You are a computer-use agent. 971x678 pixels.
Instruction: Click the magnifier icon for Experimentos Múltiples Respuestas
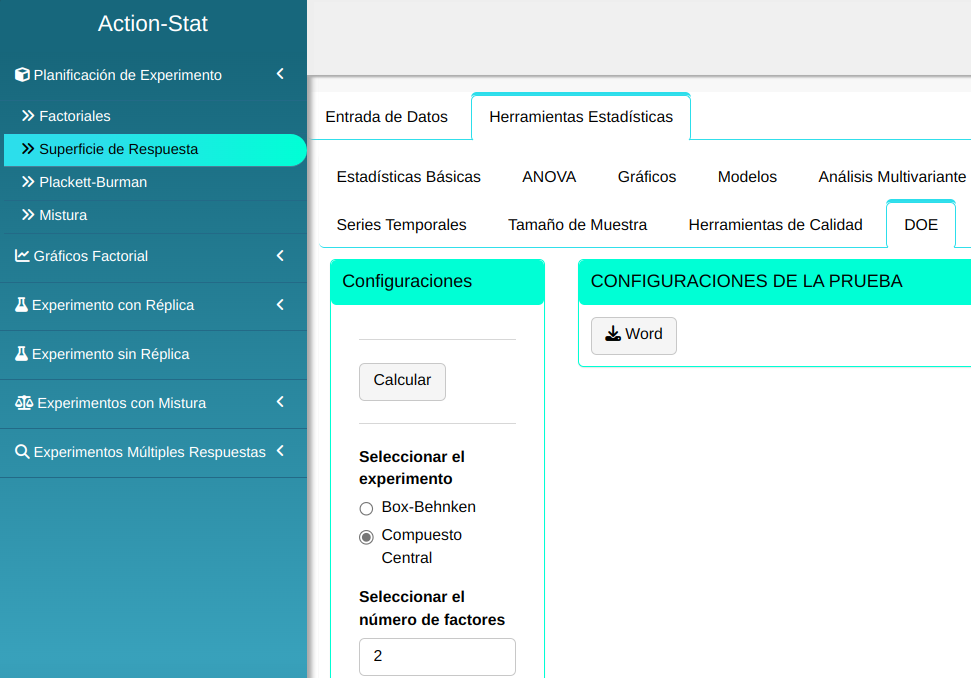coord(22,452)
